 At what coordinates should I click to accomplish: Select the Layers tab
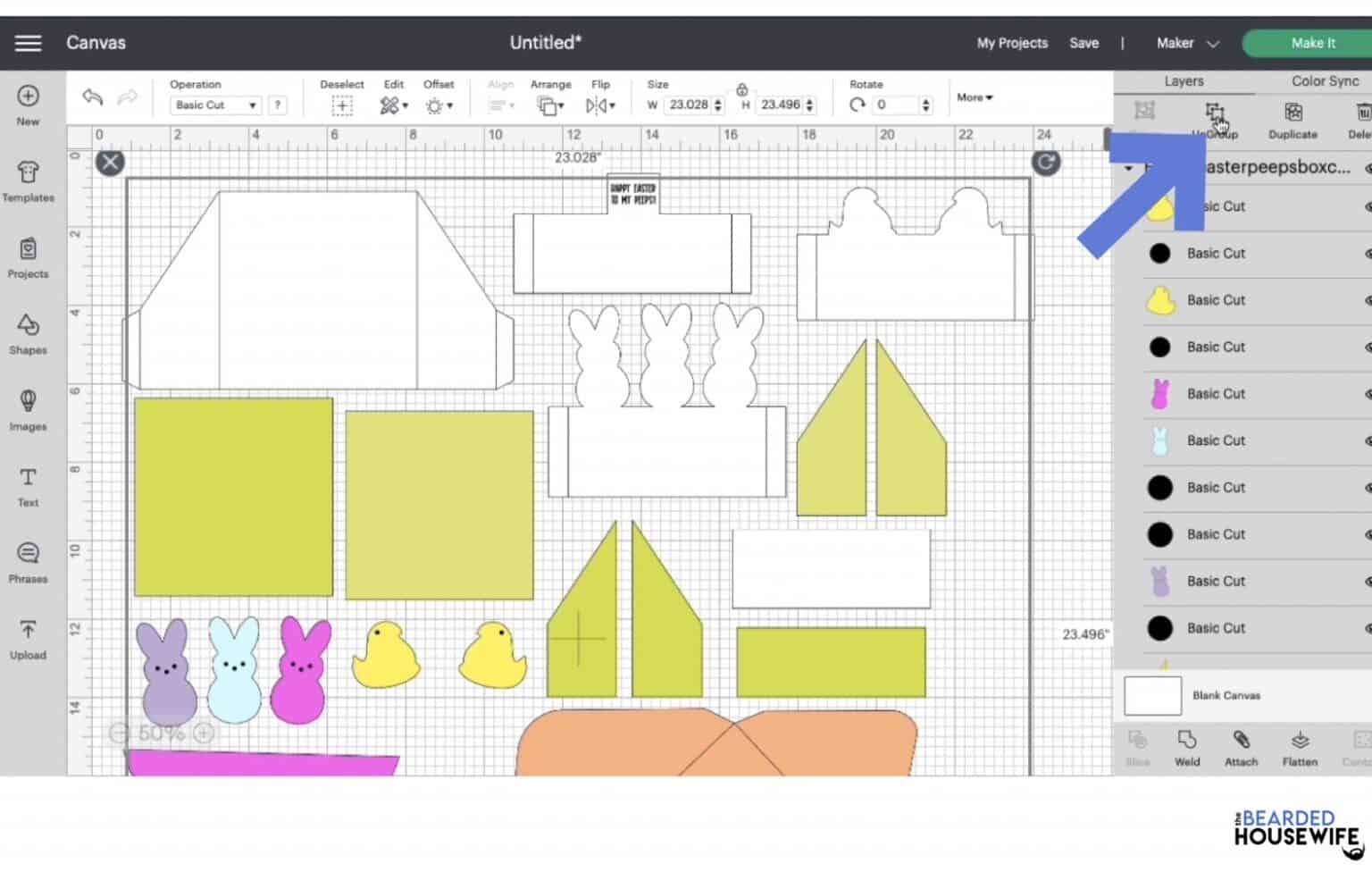1184,81
